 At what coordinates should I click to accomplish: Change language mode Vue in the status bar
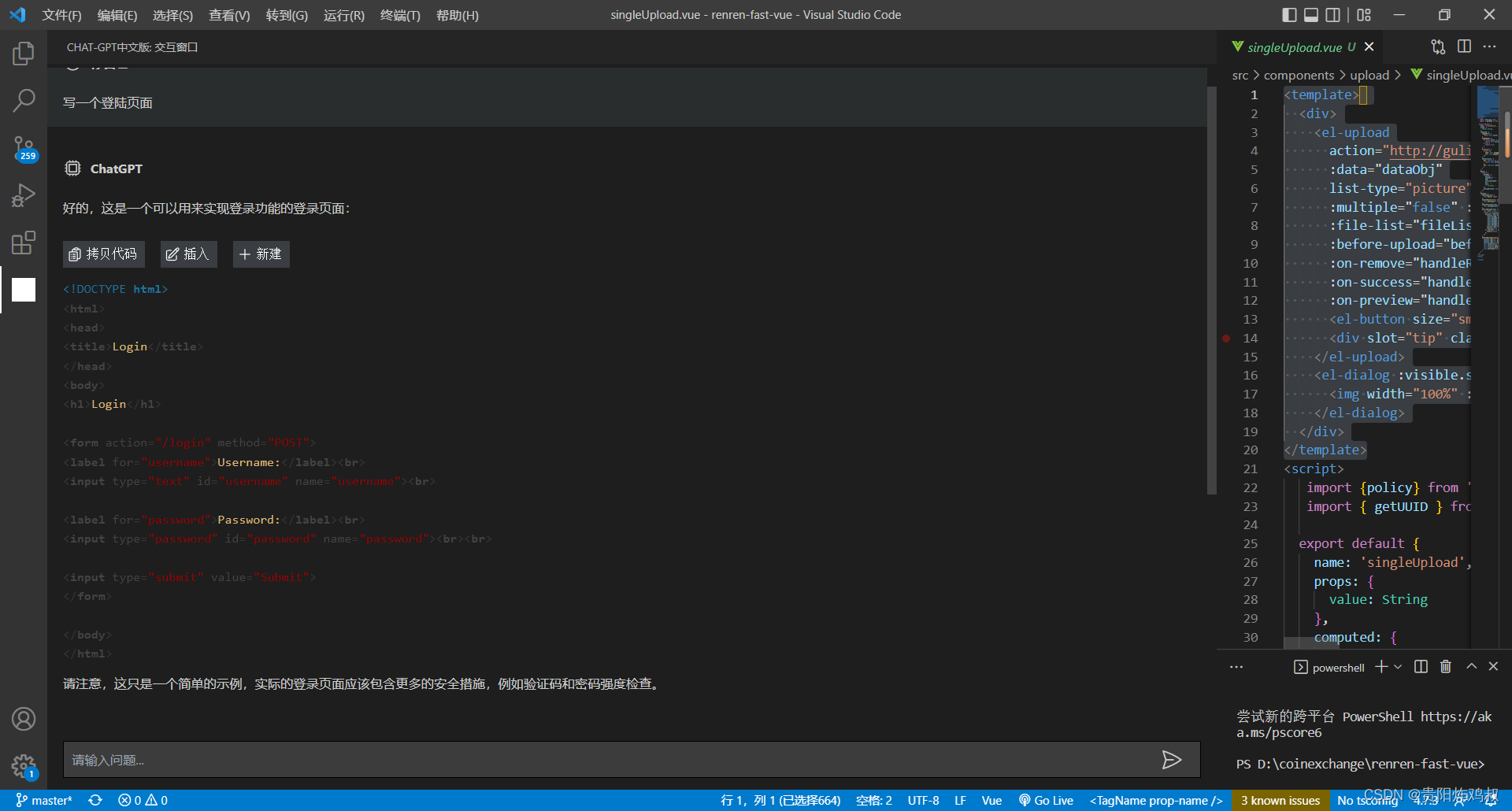(x=991, y=800)
